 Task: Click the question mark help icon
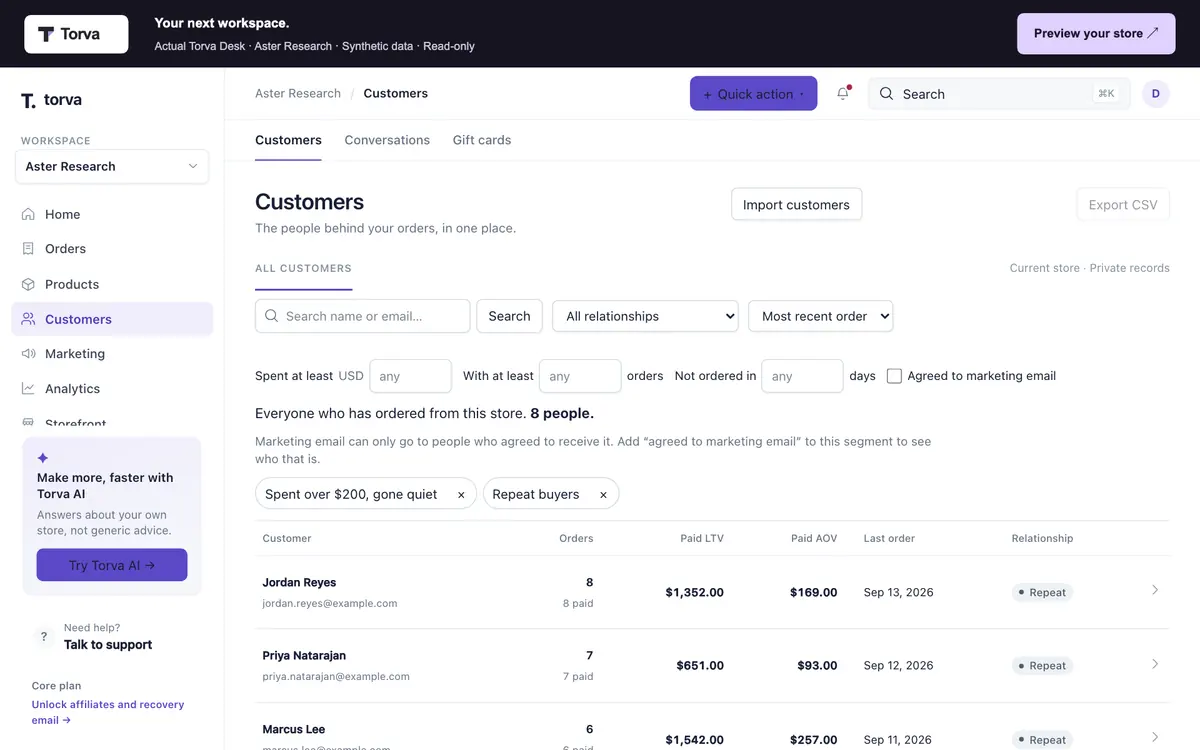pos(44,636)
